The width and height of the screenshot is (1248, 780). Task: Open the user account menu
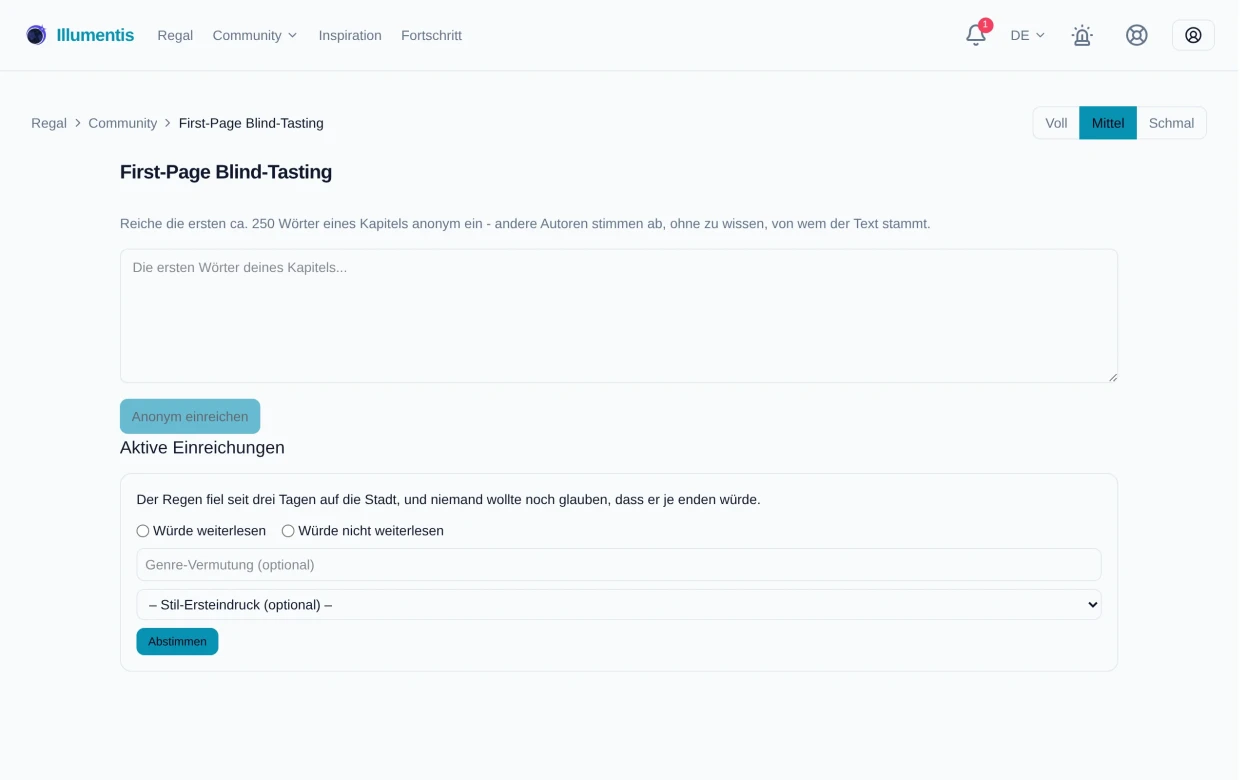point(1193,35)
